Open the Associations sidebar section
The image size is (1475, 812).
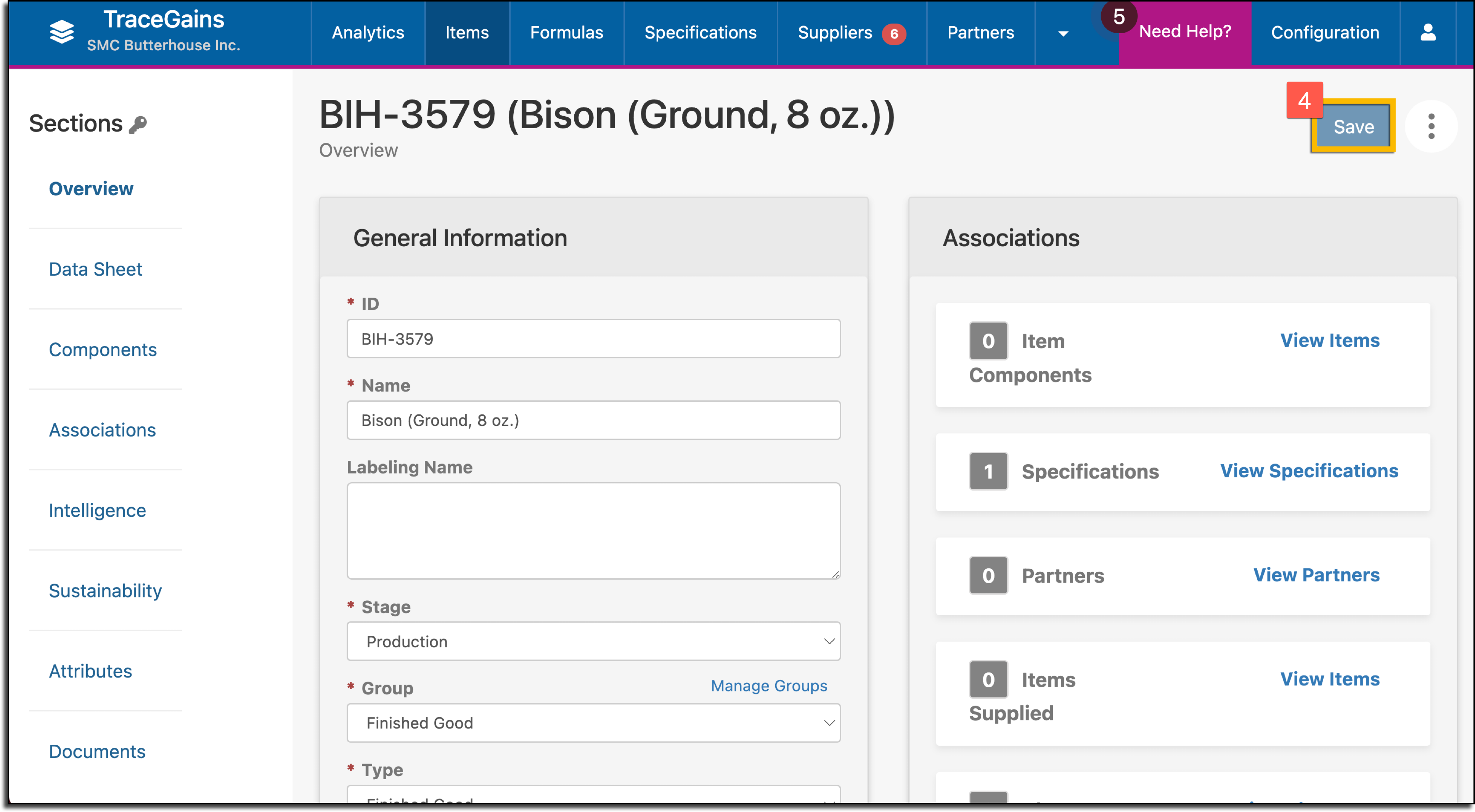[102, 430]
